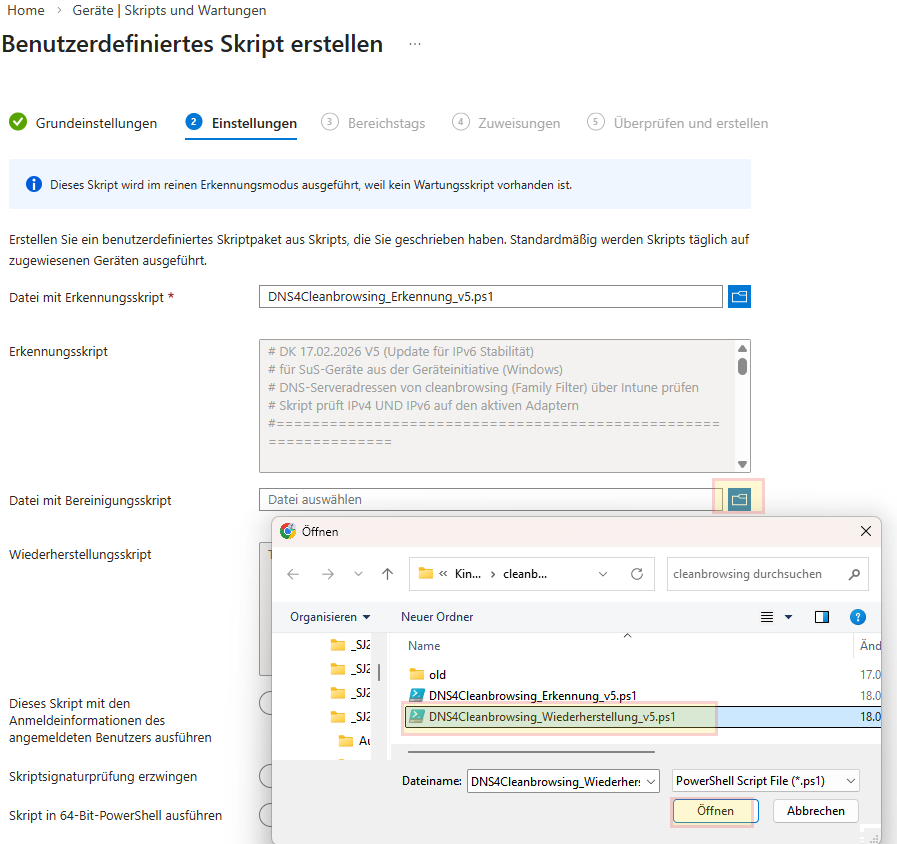Switch to the Grundeinstellungen step tab

[x=96, y=123]
